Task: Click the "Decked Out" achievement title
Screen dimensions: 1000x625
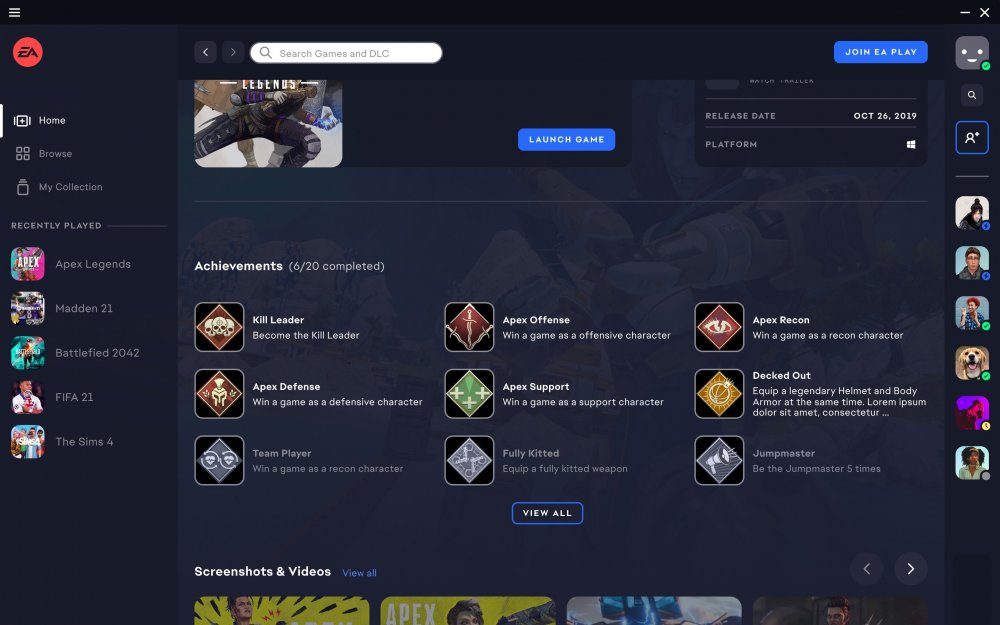Action: 781,376
